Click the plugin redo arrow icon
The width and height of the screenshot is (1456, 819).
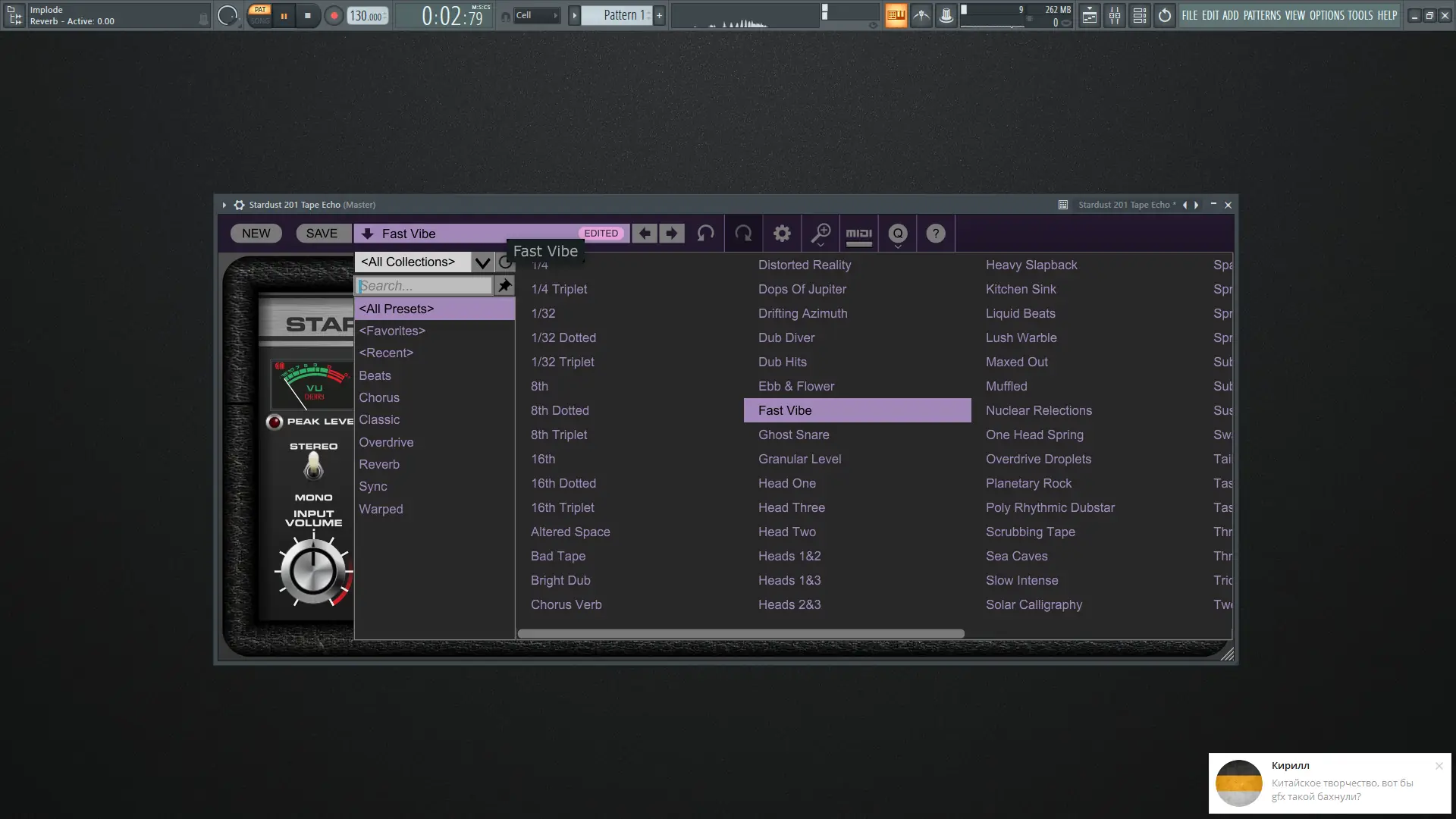pyautogui.click(x=743, y=234)
